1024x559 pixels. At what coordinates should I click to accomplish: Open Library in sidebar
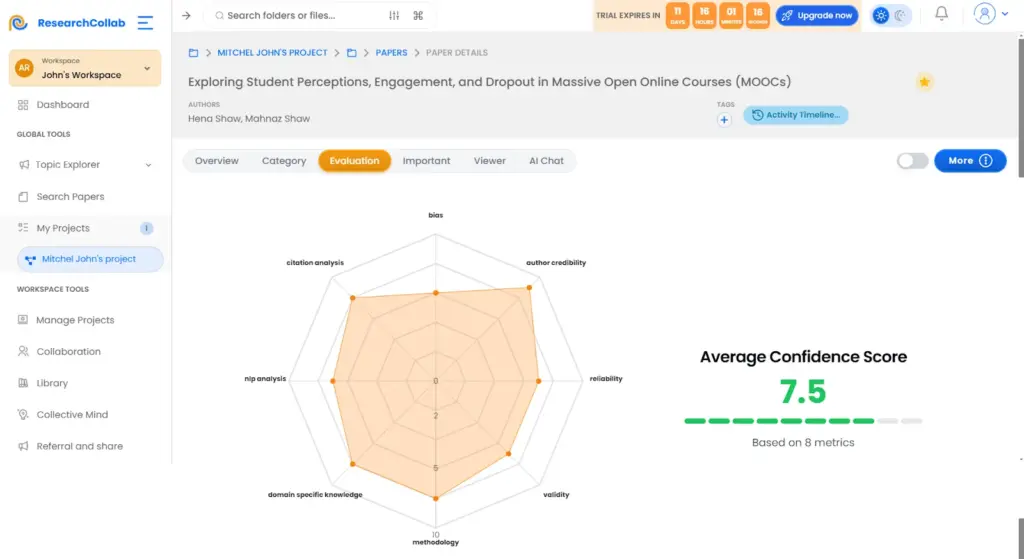52,383
